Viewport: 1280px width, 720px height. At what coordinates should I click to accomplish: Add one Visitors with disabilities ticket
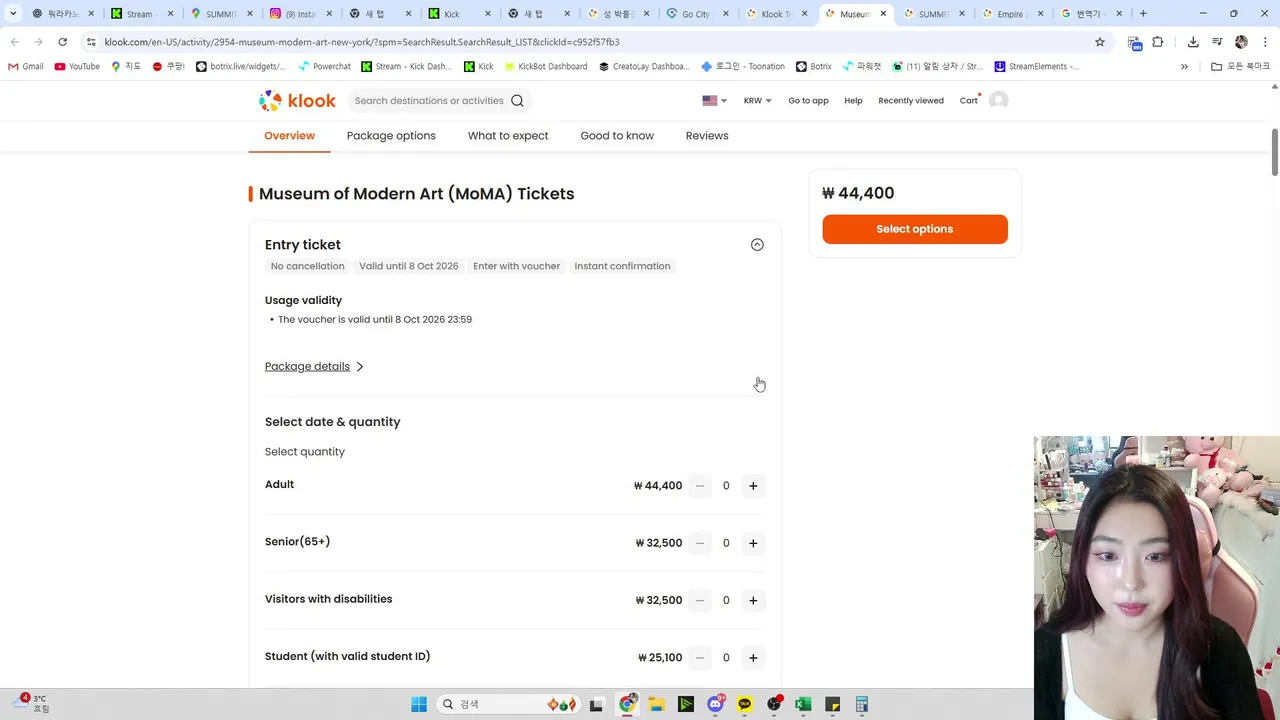[753, 600]
